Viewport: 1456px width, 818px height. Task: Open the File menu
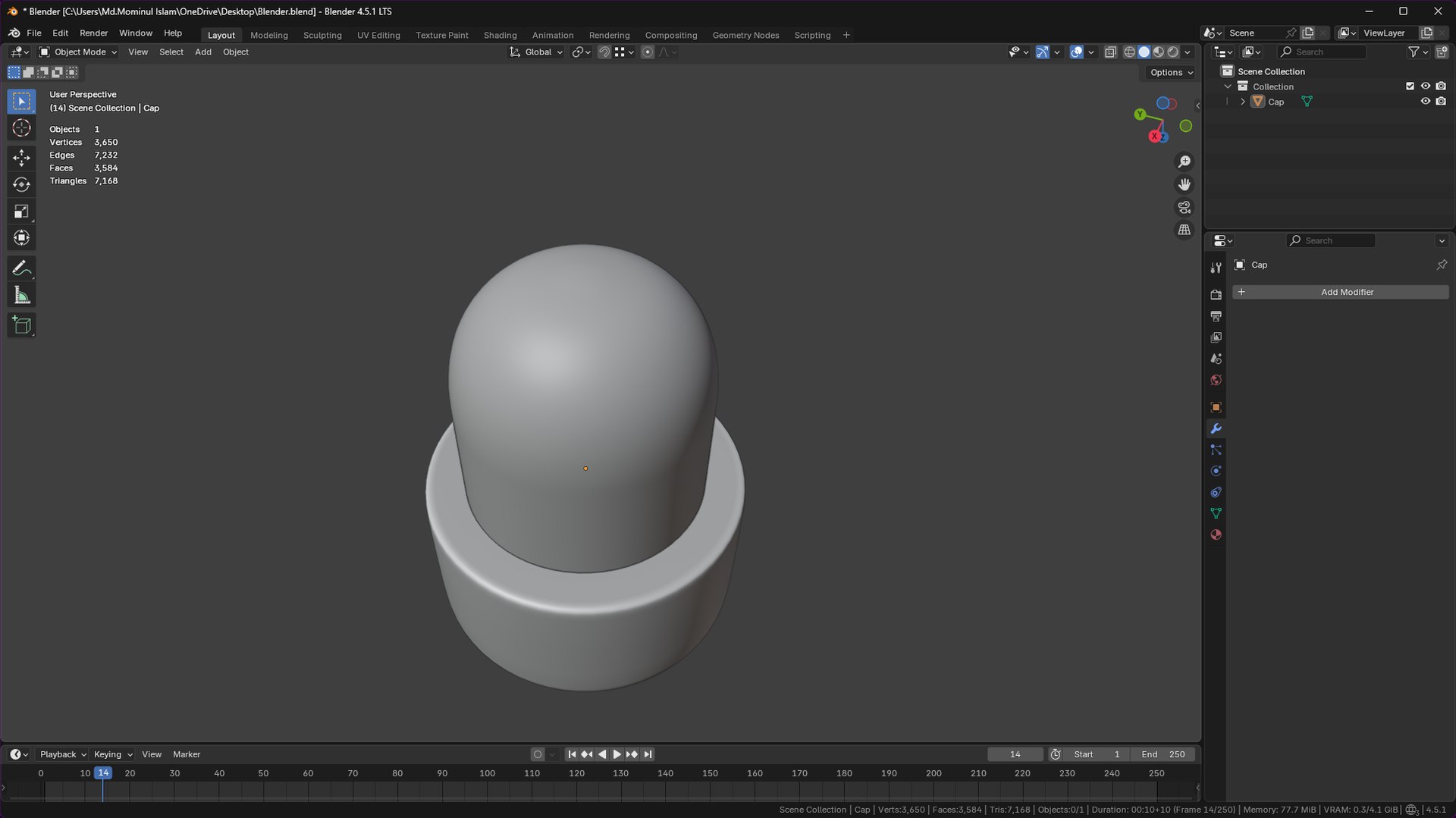click(x=34, y=33)
